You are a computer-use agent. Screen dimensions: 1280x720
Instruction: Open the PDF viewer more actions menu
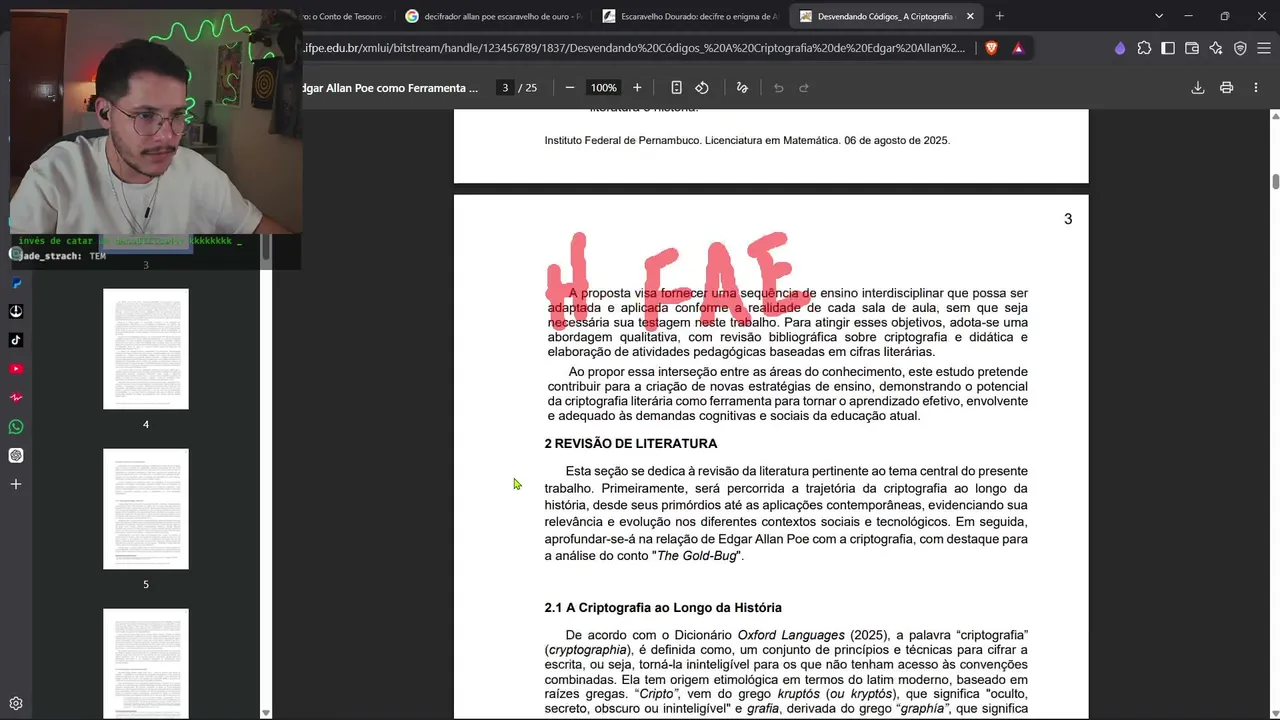point(1256,88)
